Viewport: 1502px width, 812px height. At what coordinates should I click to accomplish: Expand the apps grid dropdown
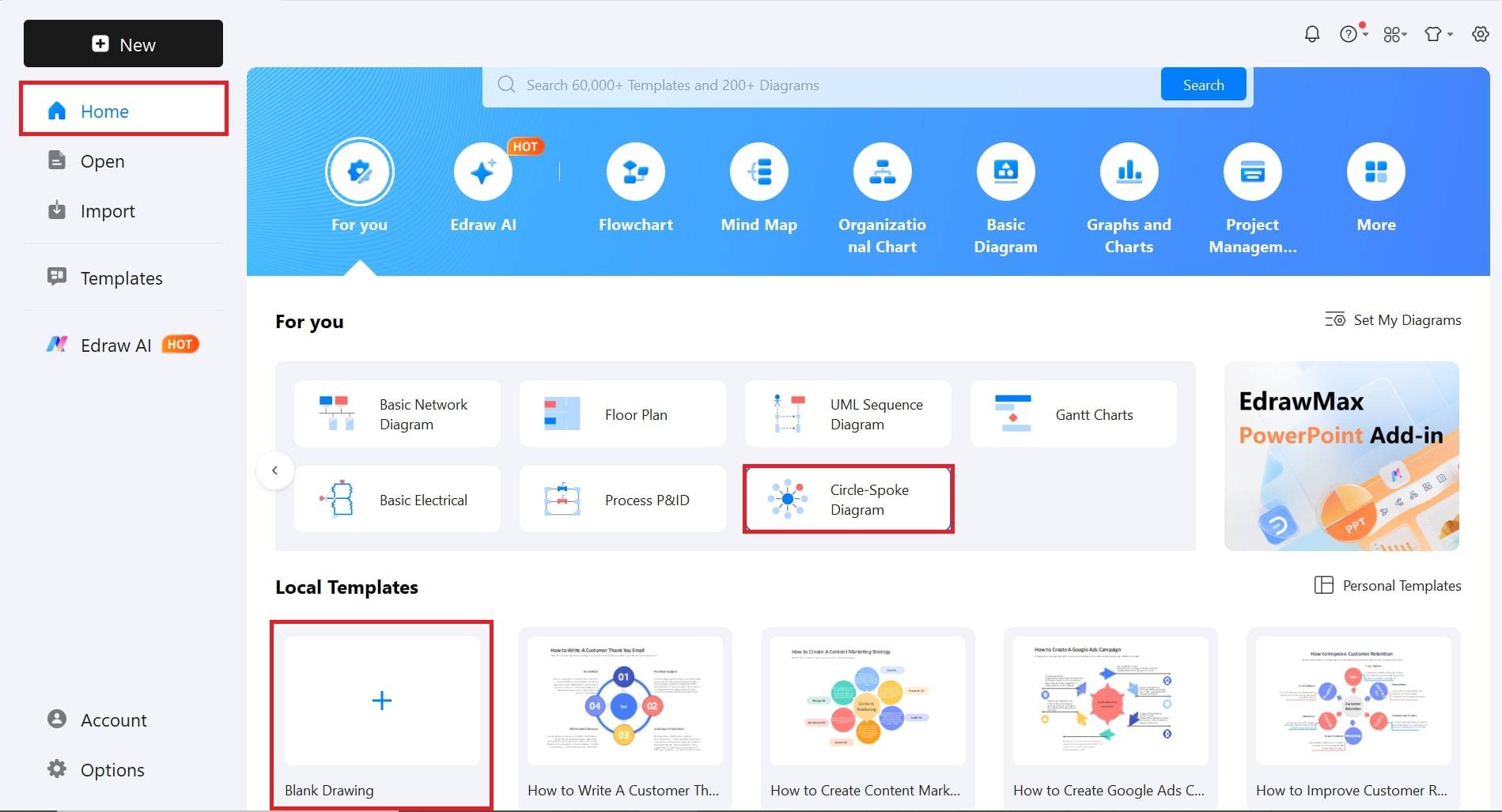coord(1395,34)
